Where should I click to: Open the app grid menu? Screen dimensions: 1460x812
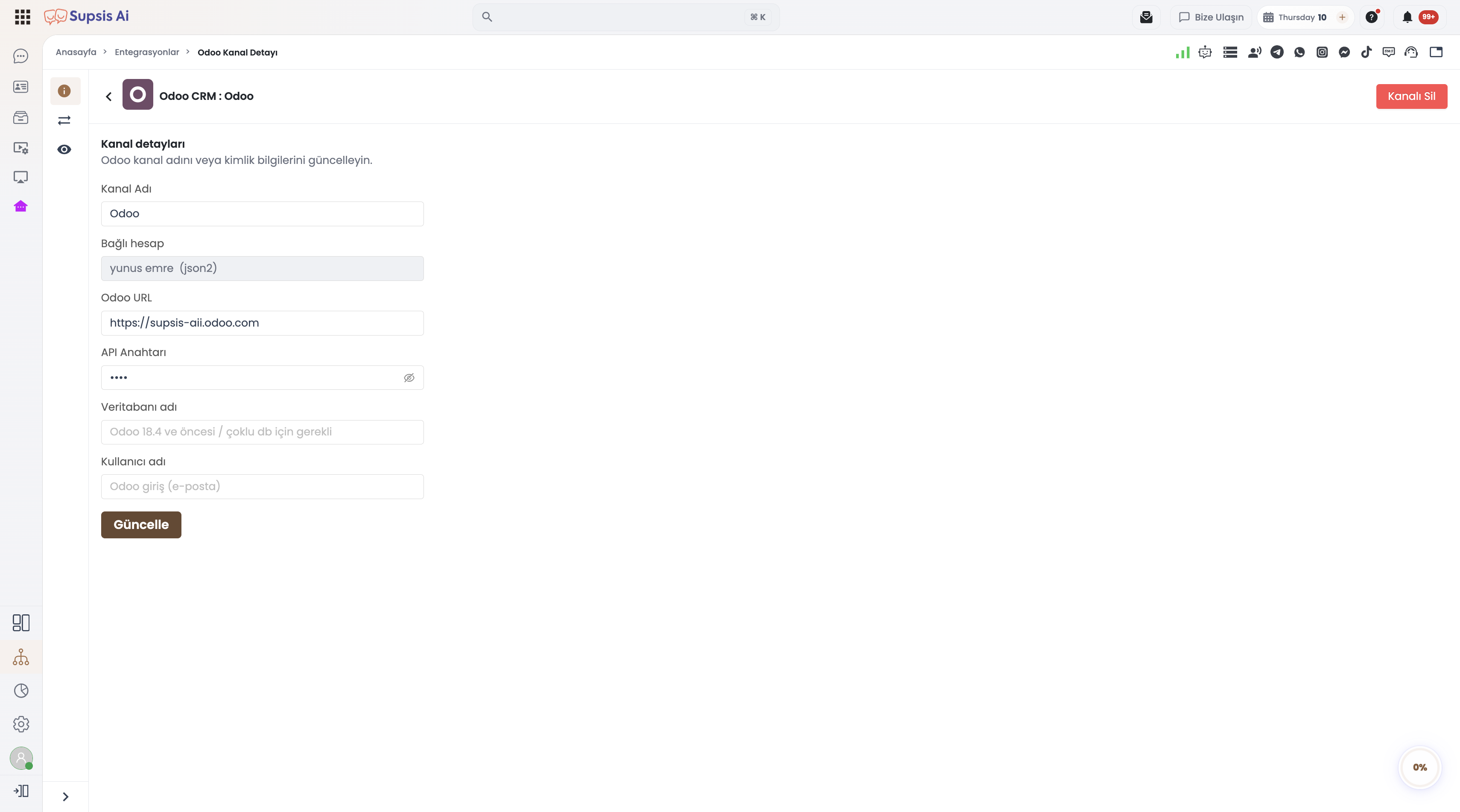pos(22,17)
